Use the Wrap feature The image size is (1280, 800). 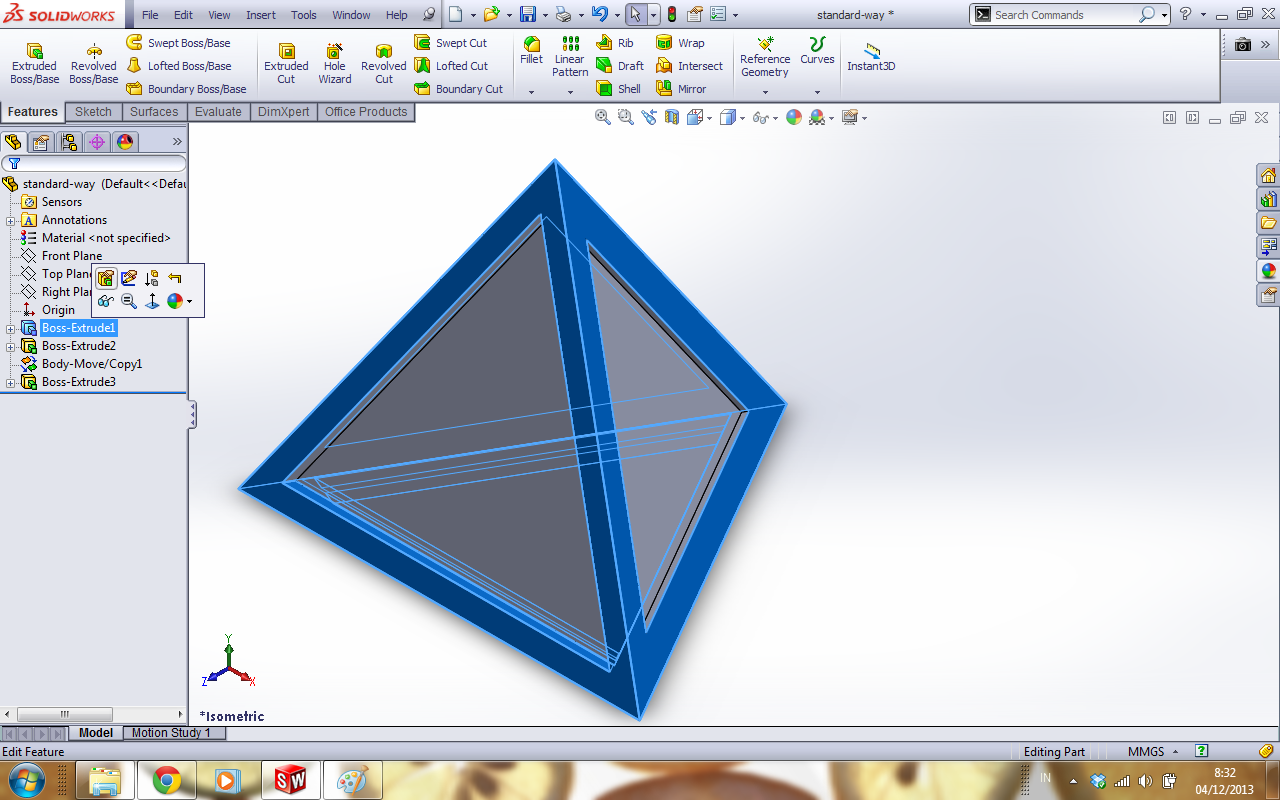tap(680, 43)
